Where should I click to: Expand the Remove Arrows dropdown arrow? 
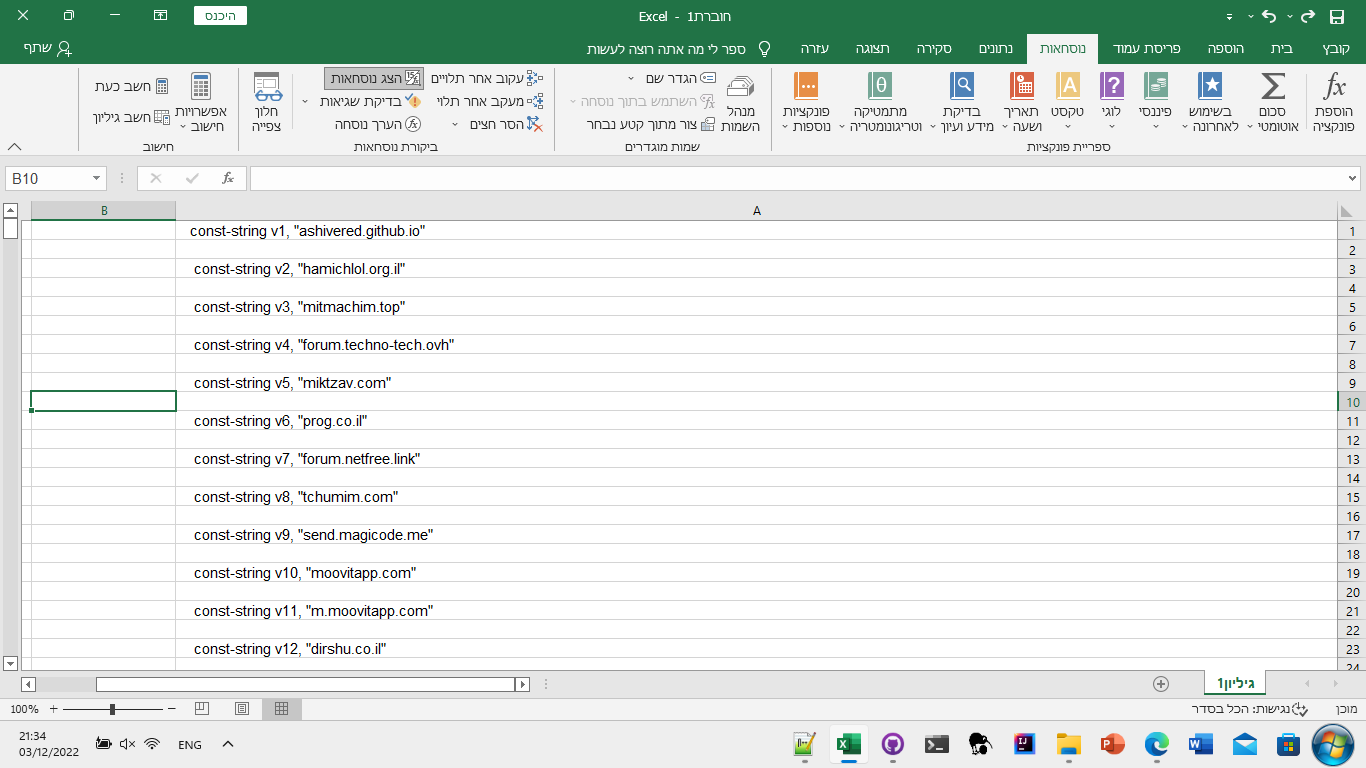click(x=456, y=124)
